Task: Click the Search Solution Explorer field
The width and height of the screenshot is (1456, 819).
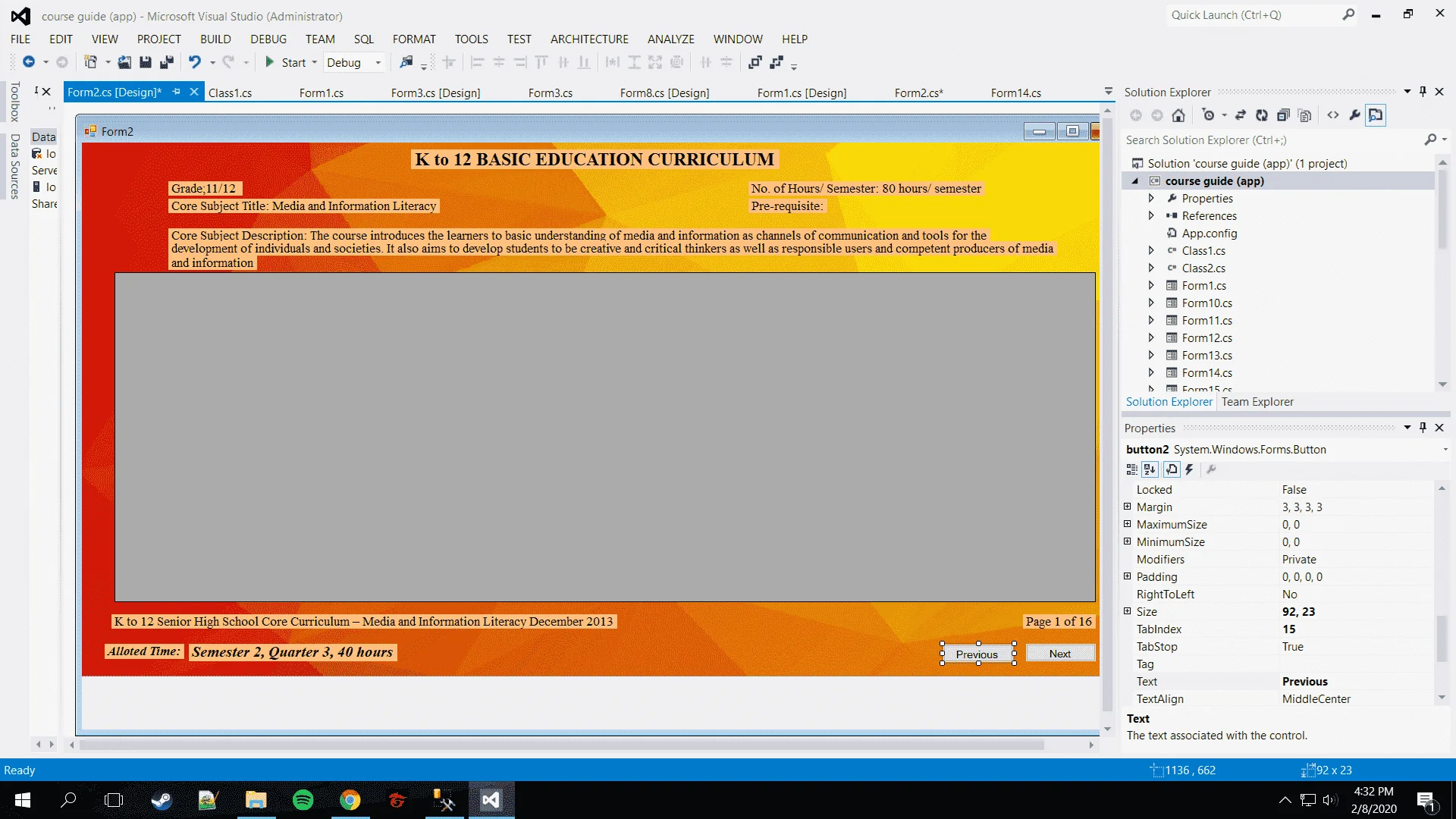Action: pyautogui.click(x=1274, y=140)
